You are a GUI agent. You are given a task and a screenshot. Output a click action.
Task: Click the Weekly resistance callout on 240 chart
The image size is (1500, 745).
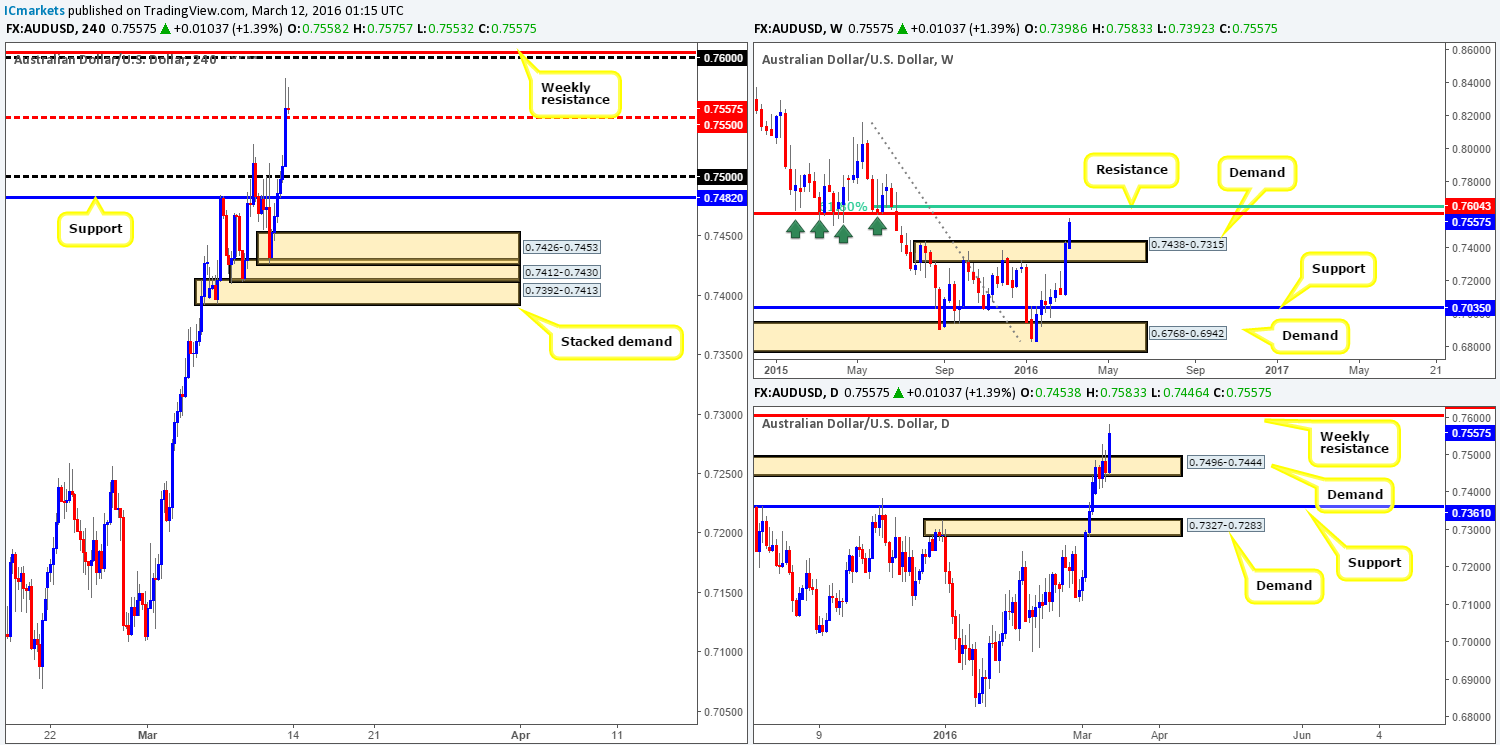[x=575, y=93]
